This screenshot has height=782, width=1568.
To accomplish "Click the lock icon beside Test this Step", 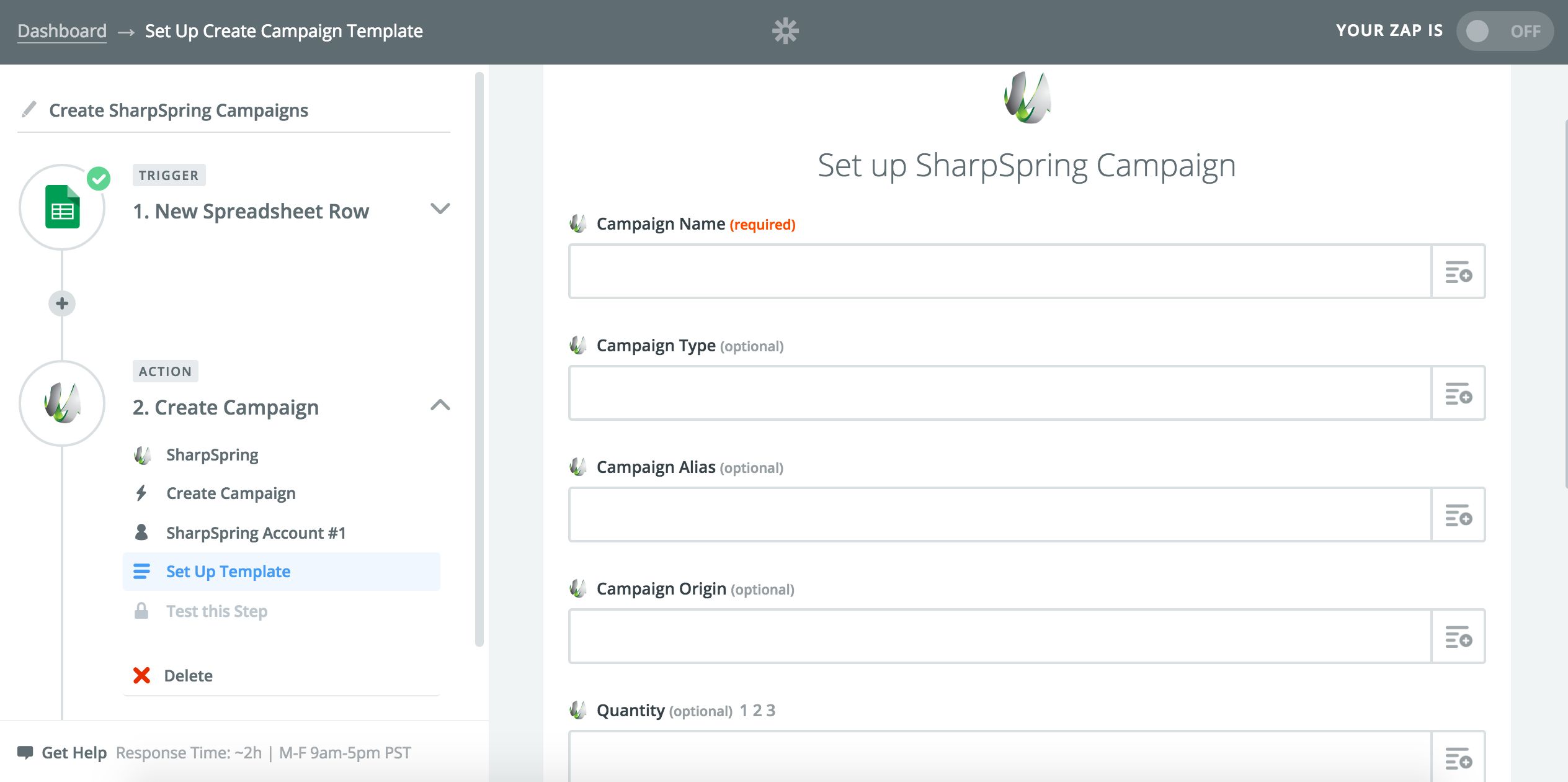I will pyautogui.click(x=141, y=611).
